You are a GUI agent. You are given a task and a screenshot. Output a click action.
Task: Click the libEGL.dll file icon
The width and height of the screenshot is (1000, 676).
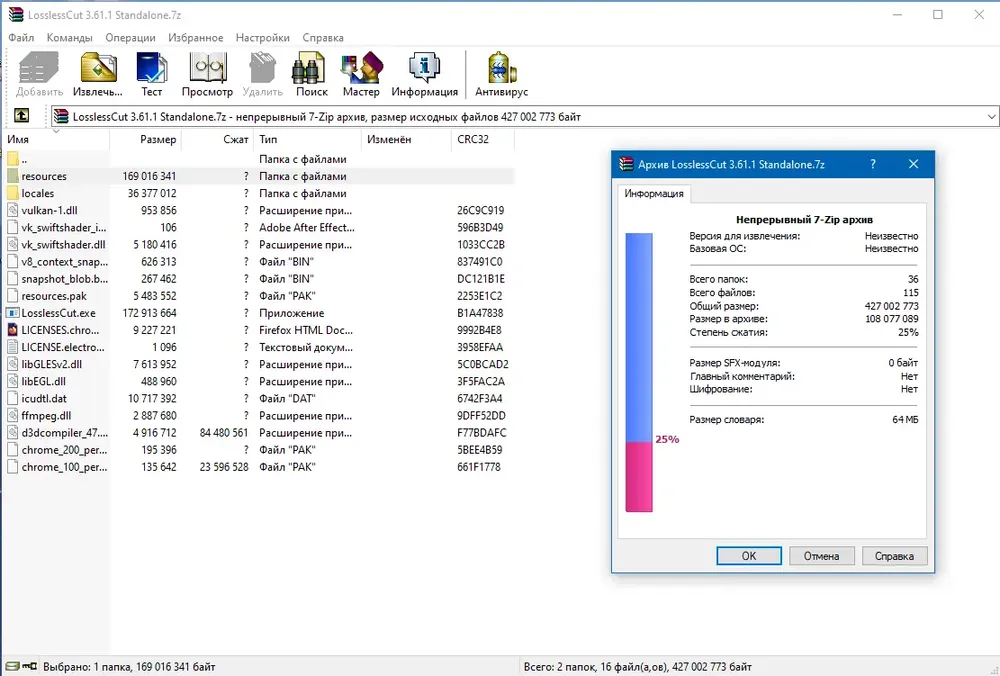[12, 381]
